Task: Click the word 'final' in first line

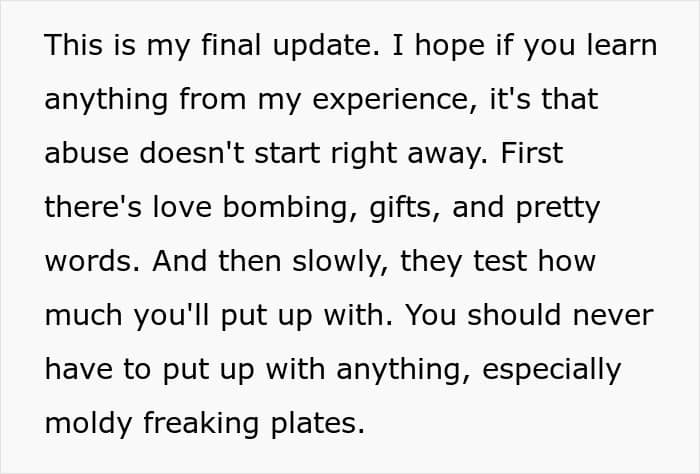Action: pyautogui.click(x=231, y=45)
